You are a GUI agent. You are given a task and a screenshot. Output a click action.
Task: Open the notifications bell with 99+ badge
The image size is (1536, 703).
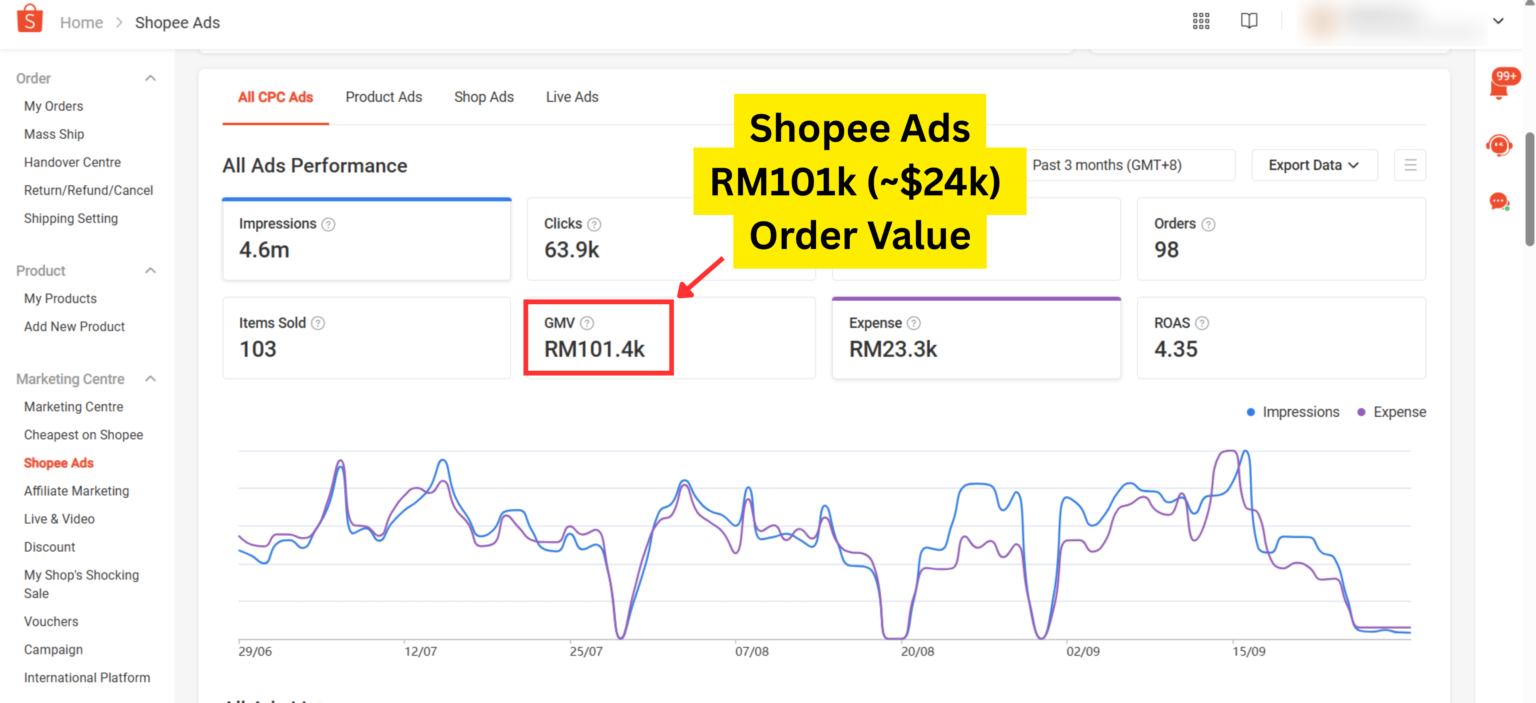point(1499,88)
